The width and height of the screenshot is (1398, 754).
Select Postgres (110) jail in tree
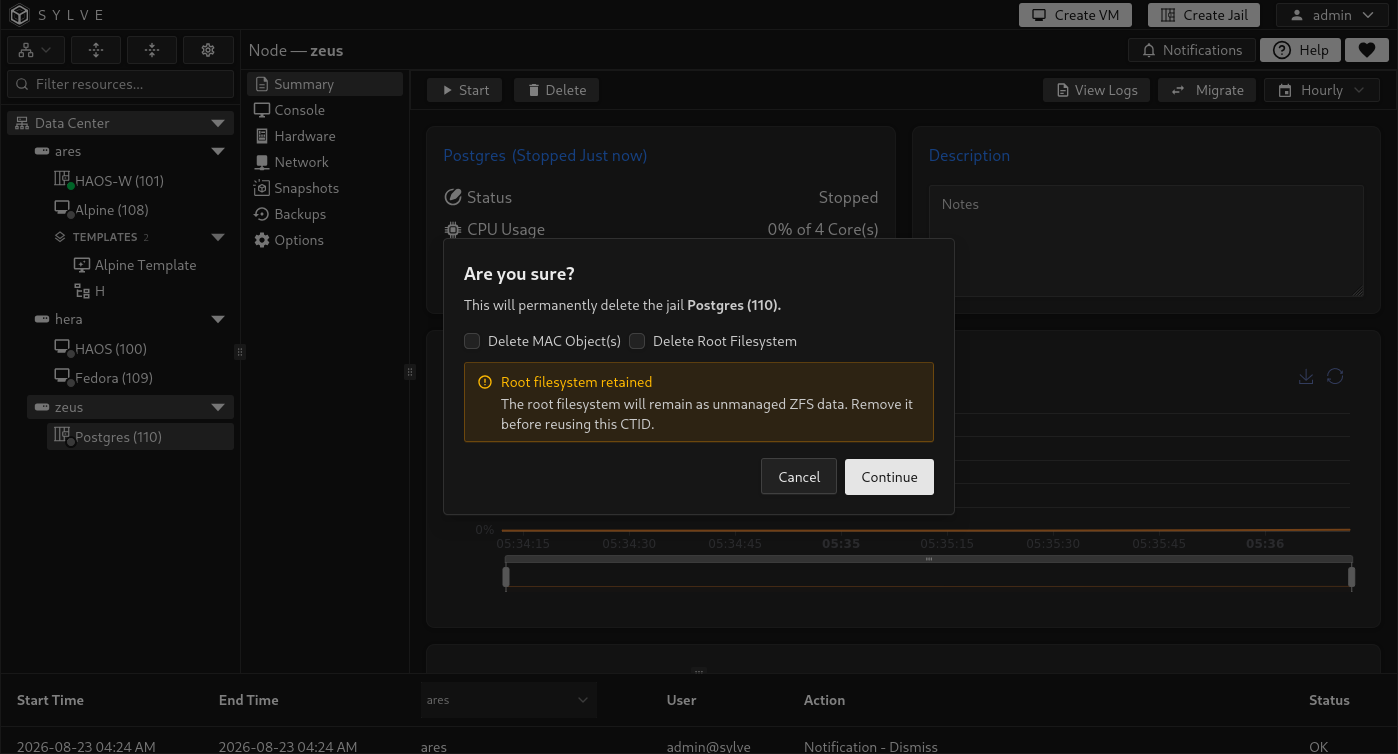tap(140, 437)
